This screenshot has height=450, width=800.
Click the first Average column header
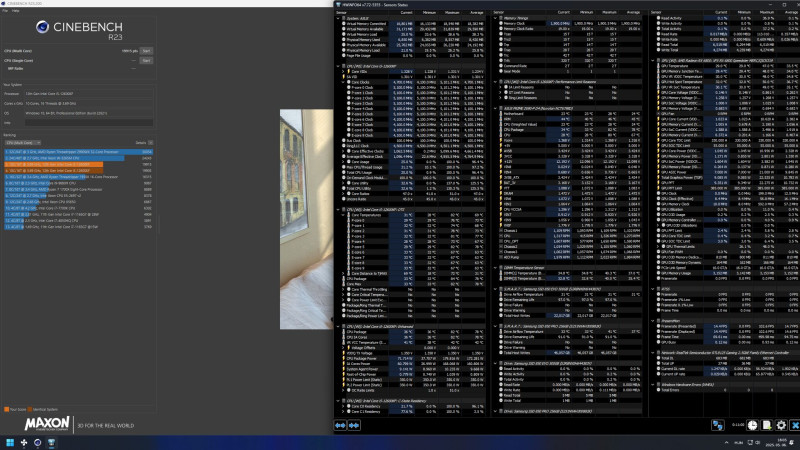coord(476,13)
